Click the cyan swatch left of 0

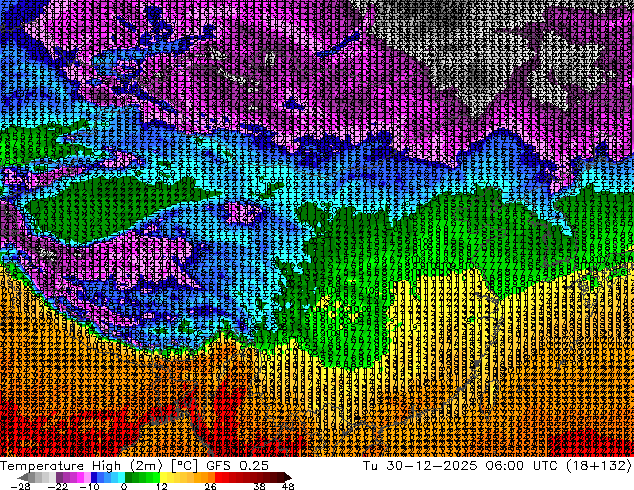(121, 477)
